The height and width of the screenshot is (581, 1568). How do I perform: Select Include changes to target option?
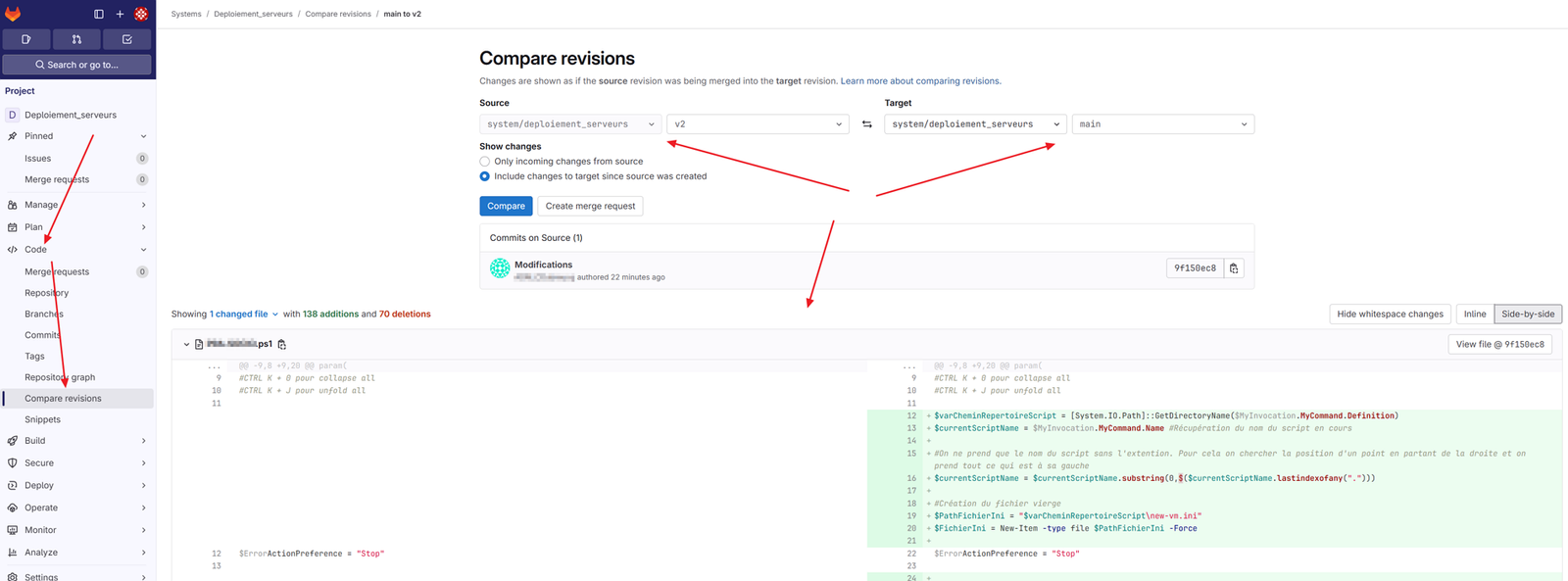tap(484, 176)
